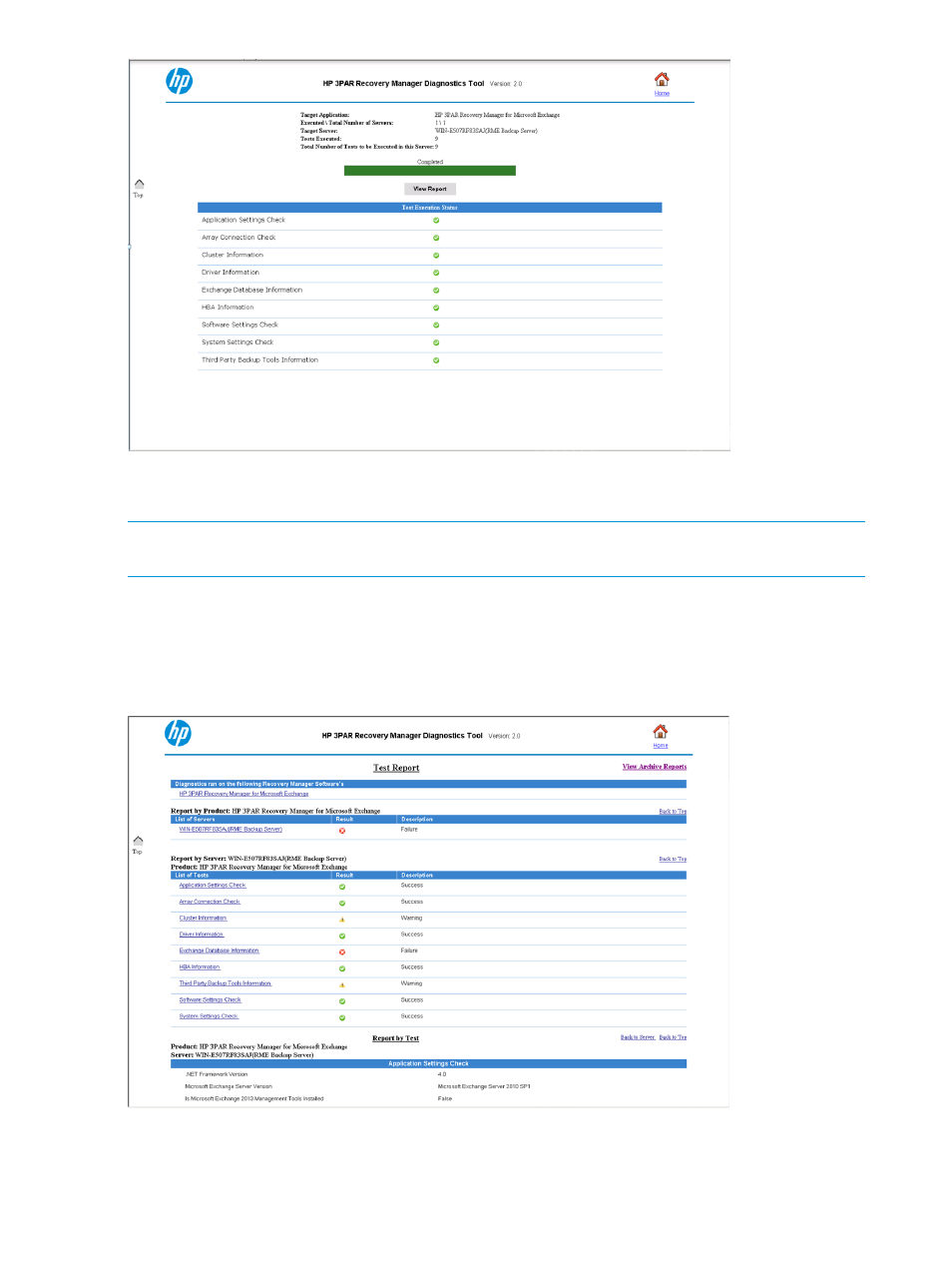Open the View Archive Reports link
This screenshot has height=1268, width=952.
point(655,767)
